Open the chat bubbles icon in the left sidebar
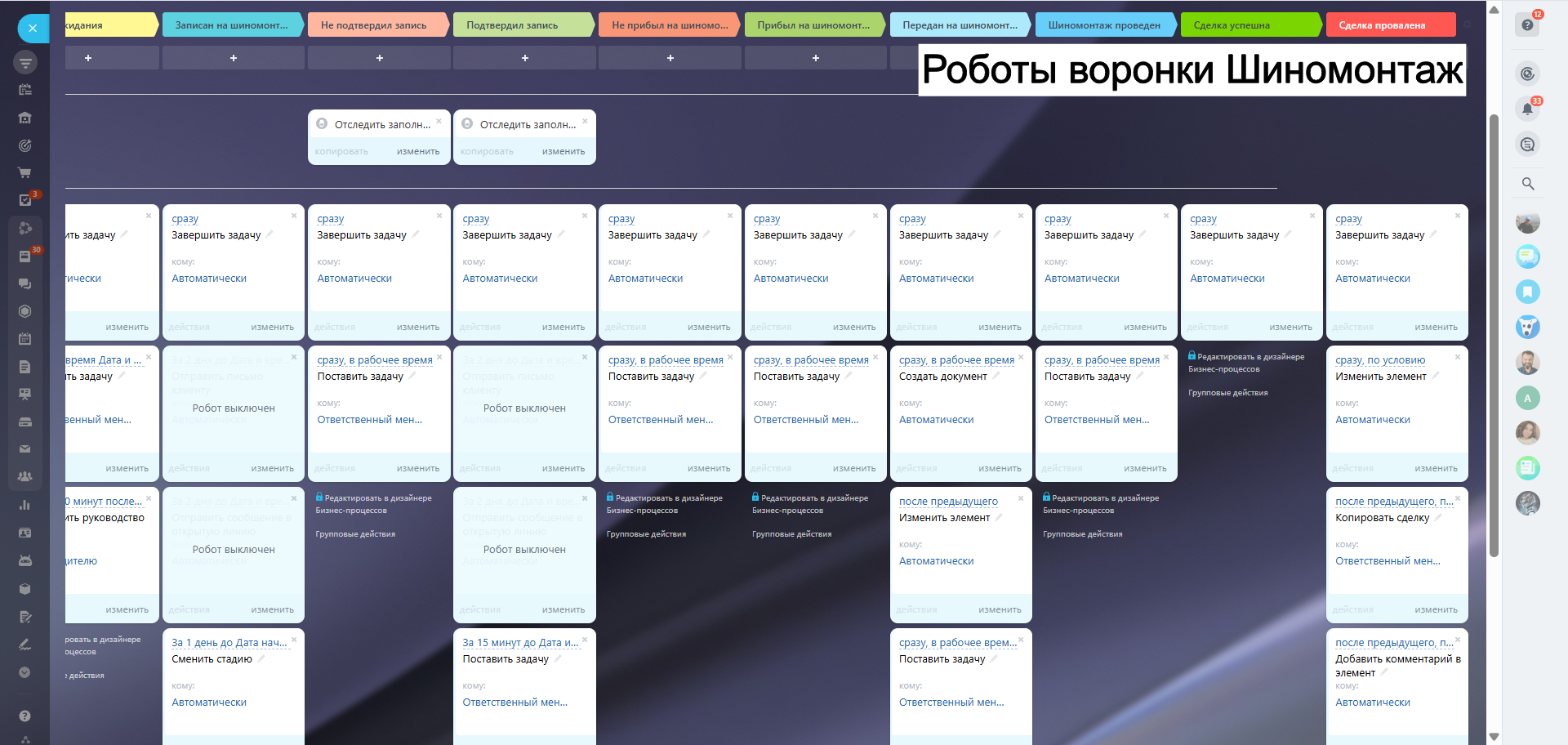 tap(25, 283)
